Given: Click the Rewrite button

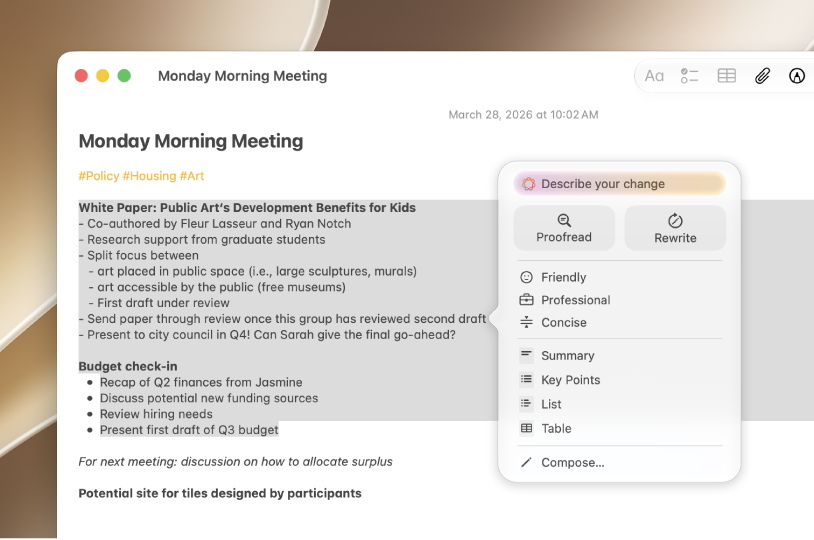Looking at the screenshot, I should click(675, 228).
